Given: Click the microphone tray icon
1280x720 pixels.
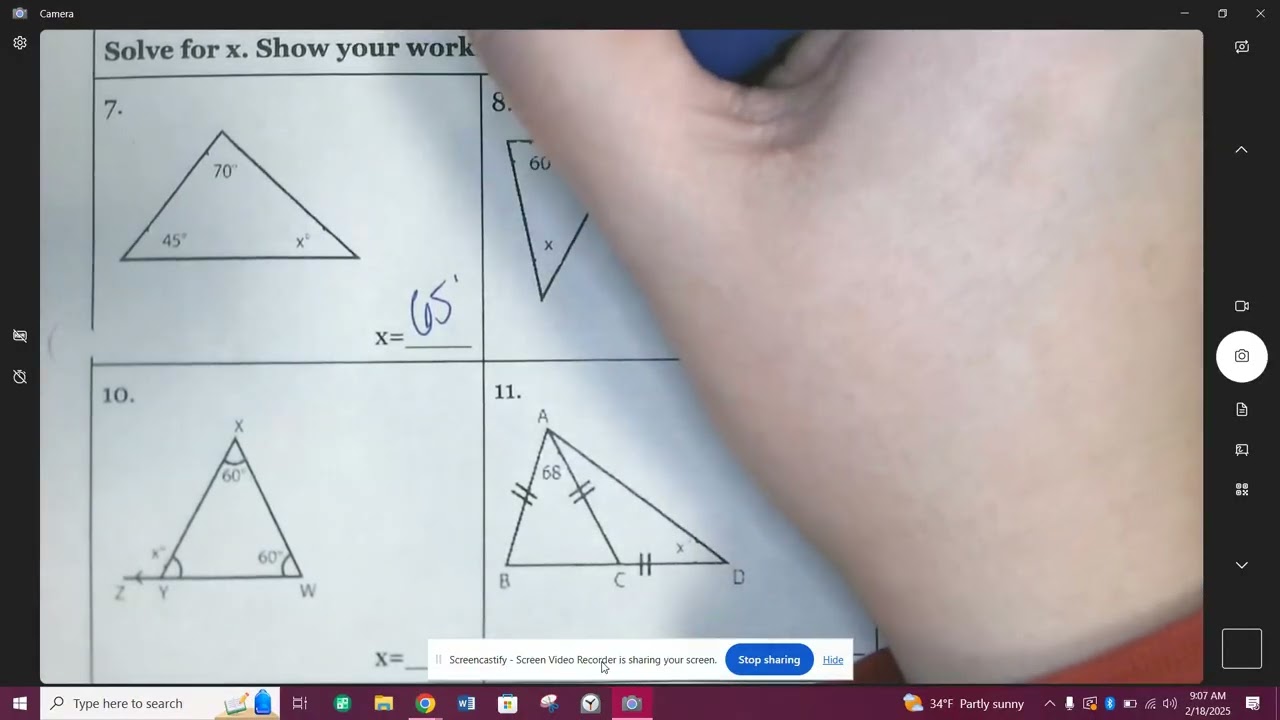Looking at the screenshot, I should click(1070, 704).
